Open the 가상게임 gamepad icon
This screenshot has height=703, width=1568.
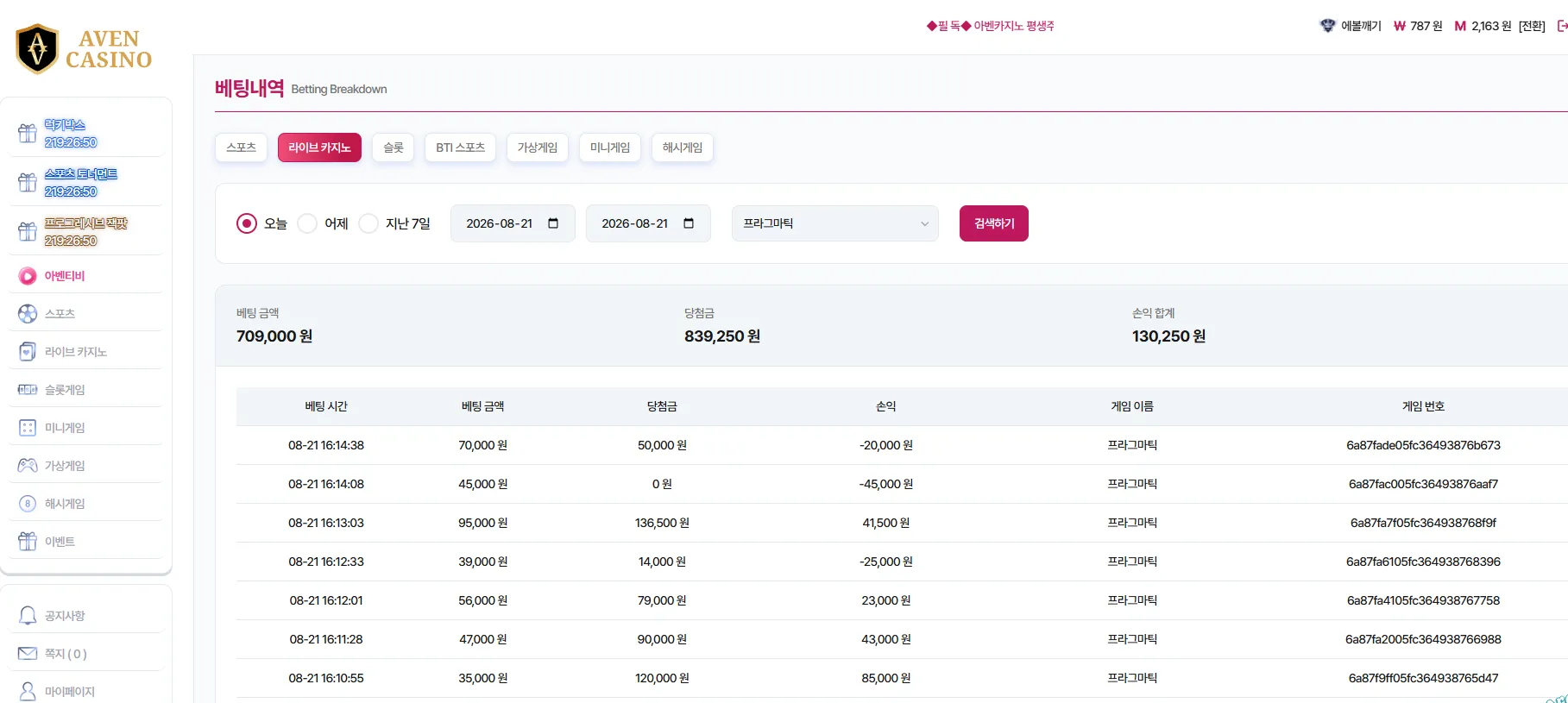coord(28,465)
